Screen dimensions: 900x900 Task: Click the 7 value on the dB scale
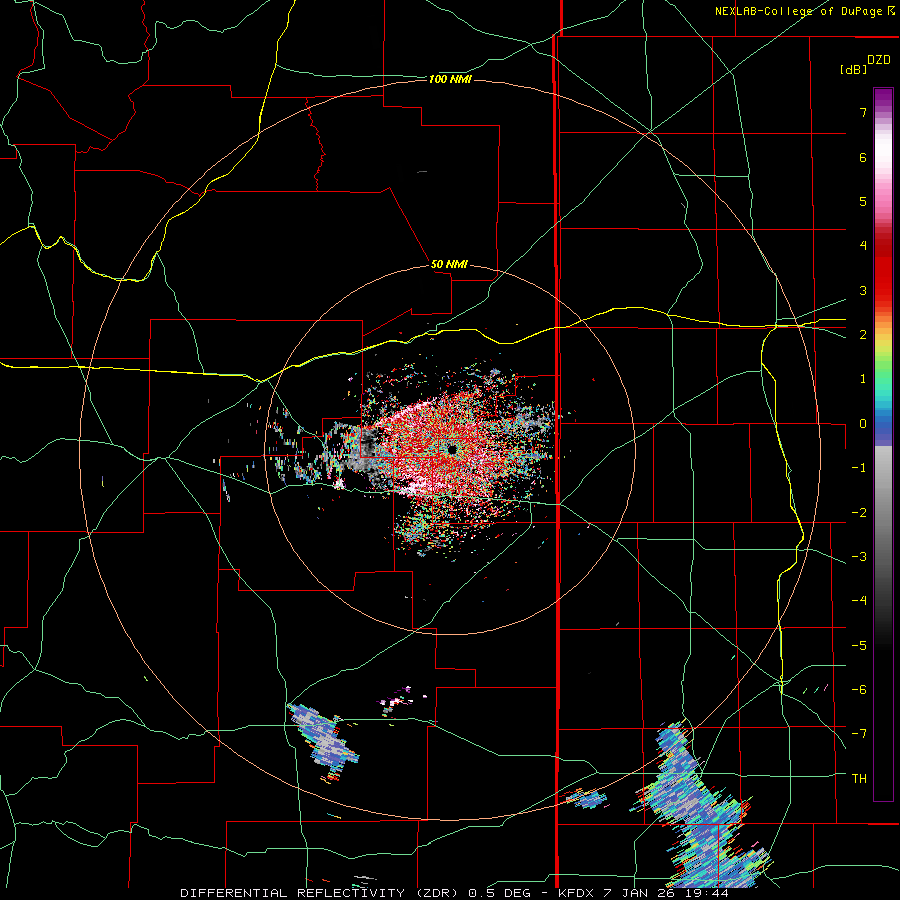863,112
